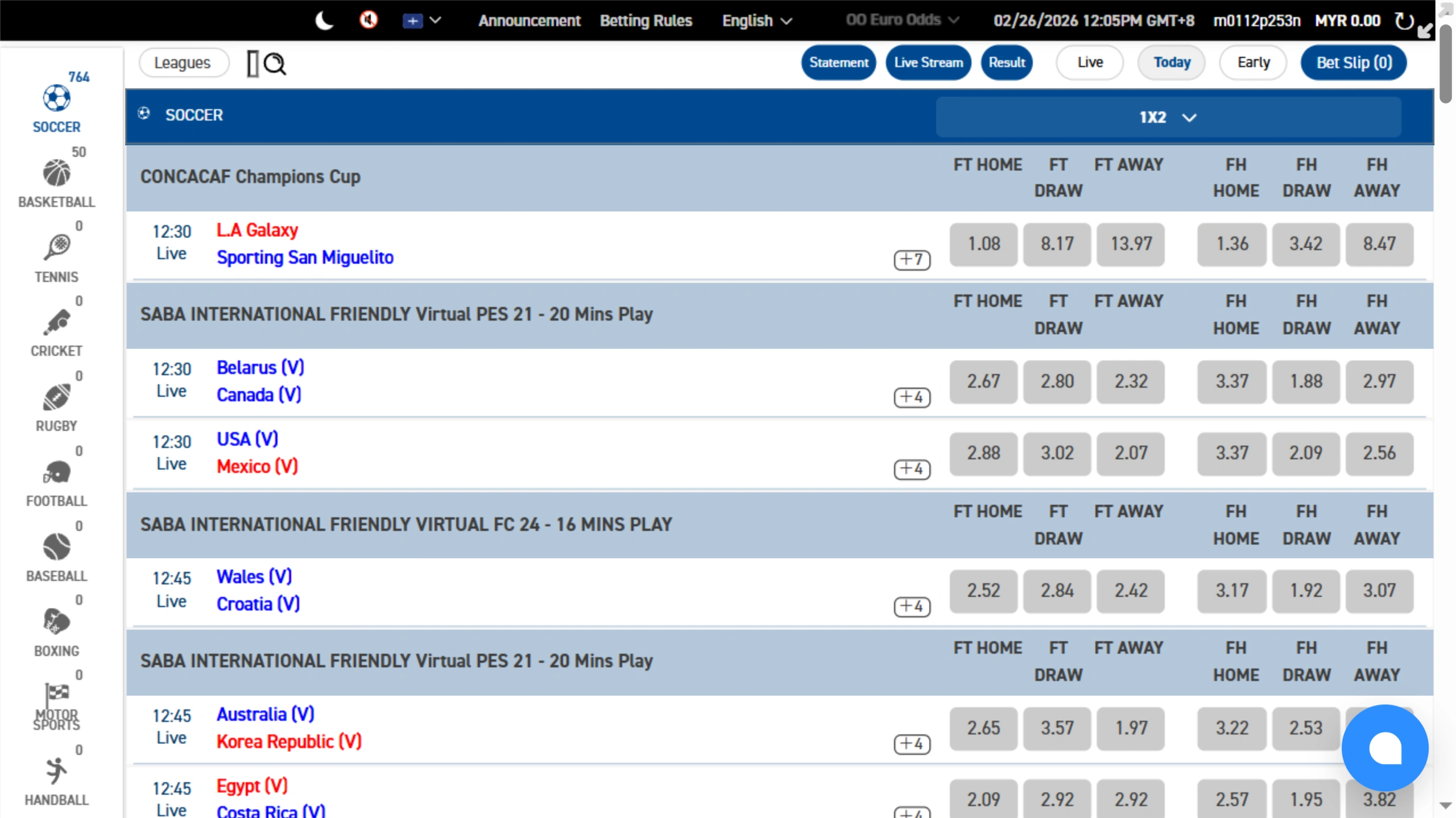The height and width of the screenshot is (818, 1456).
Task: Toggle dark mode moon icon
Action: (324, 21)
